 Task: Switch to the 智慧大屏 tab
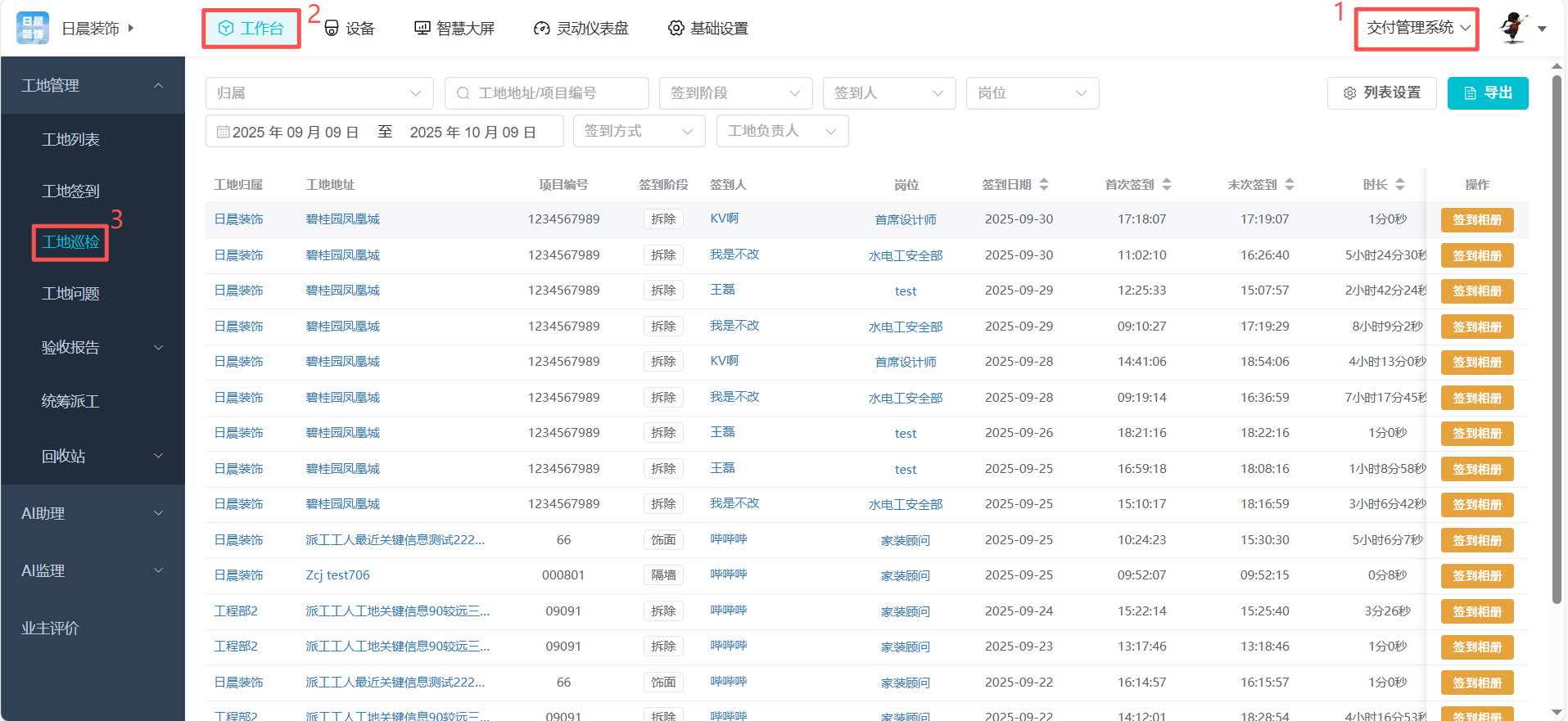[454, 29]
